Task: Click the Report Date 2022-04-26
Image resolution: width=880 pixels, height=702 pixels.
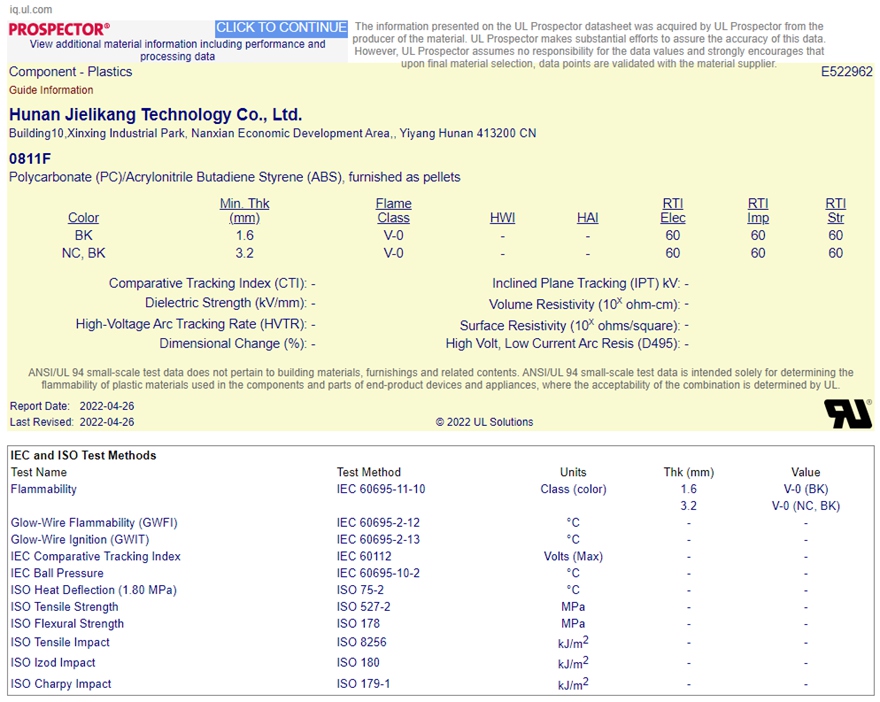Action: tap(107, 406)
